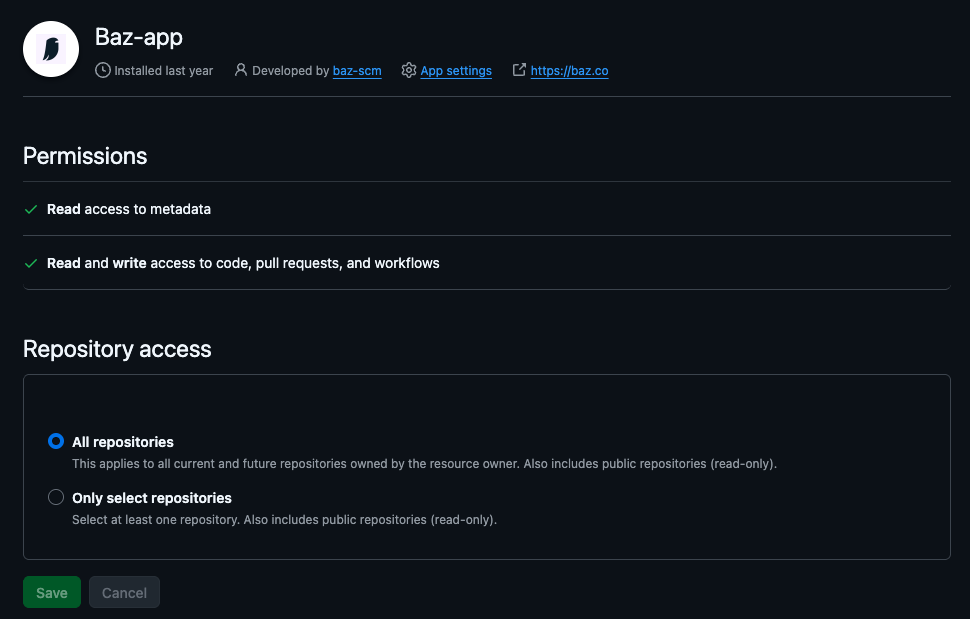
Task: Click the Repository access heading
Action: [117, 349]
